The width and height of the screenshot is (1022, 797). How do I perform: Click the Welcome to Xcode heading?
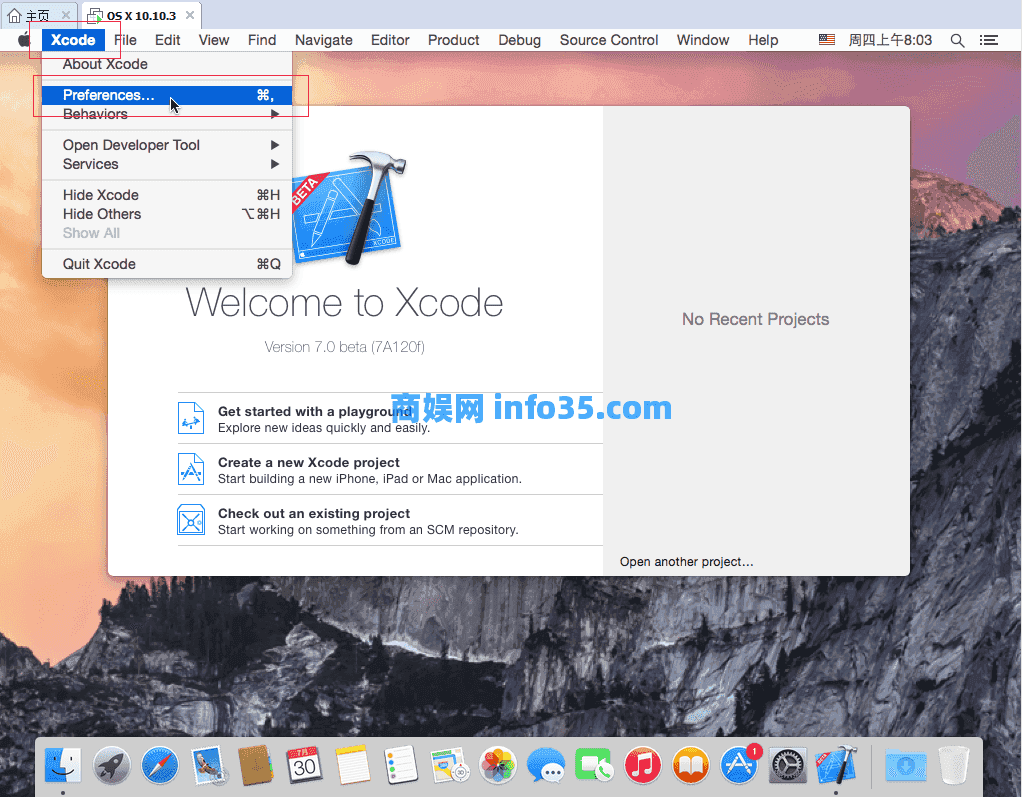click(344, 303)
